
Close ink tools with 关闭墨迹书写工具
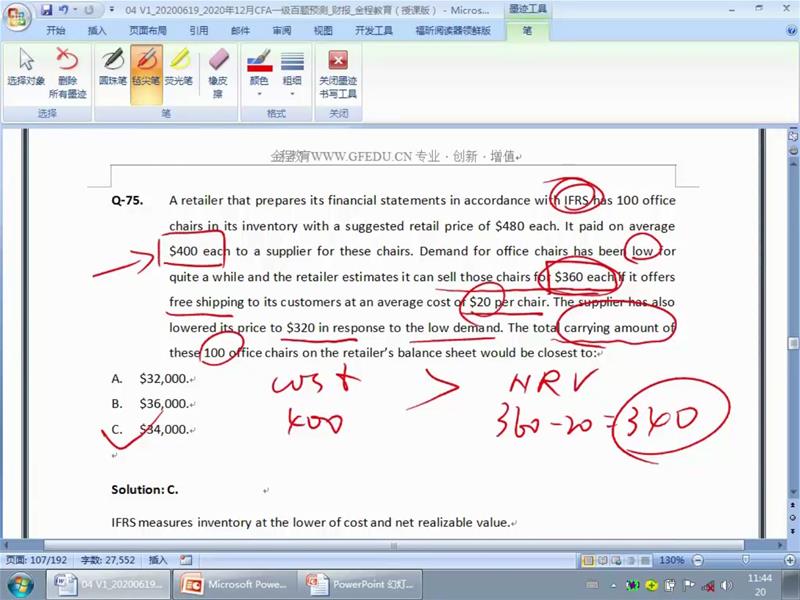tap(338, 72)
